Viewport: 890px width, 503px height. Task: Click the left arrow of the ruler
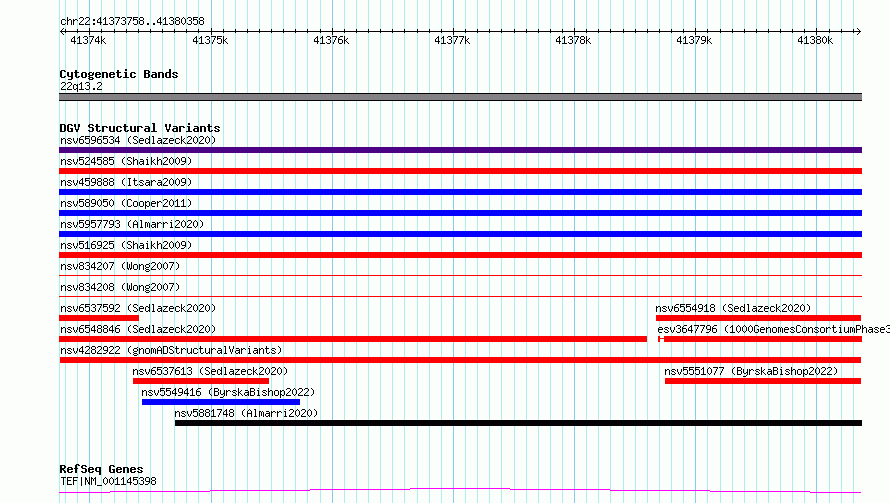pos(62,31)
